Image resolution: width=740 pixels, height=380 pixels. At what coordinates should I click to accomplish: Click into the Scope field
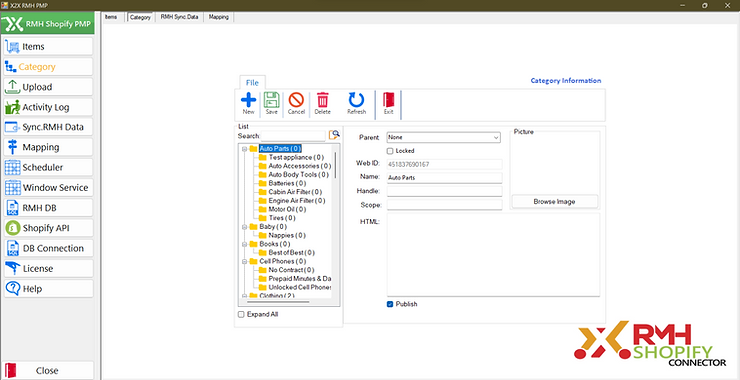coord(445,205)
